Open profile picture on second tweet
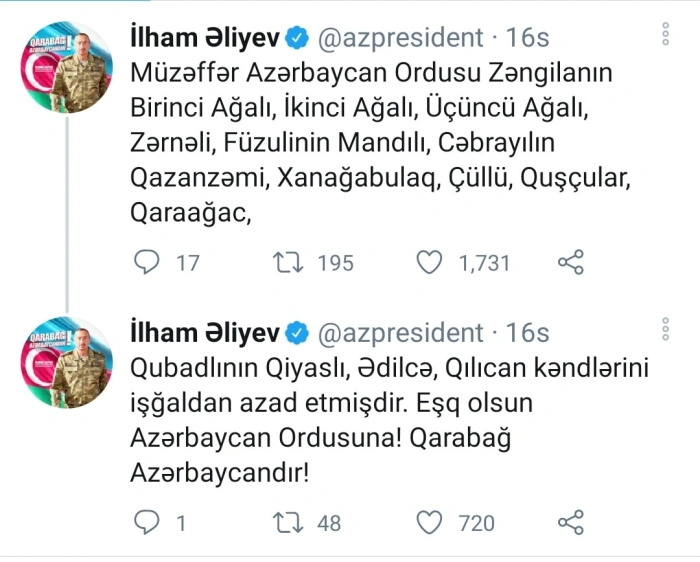700x562 pixels. click(x=66, y=362)
